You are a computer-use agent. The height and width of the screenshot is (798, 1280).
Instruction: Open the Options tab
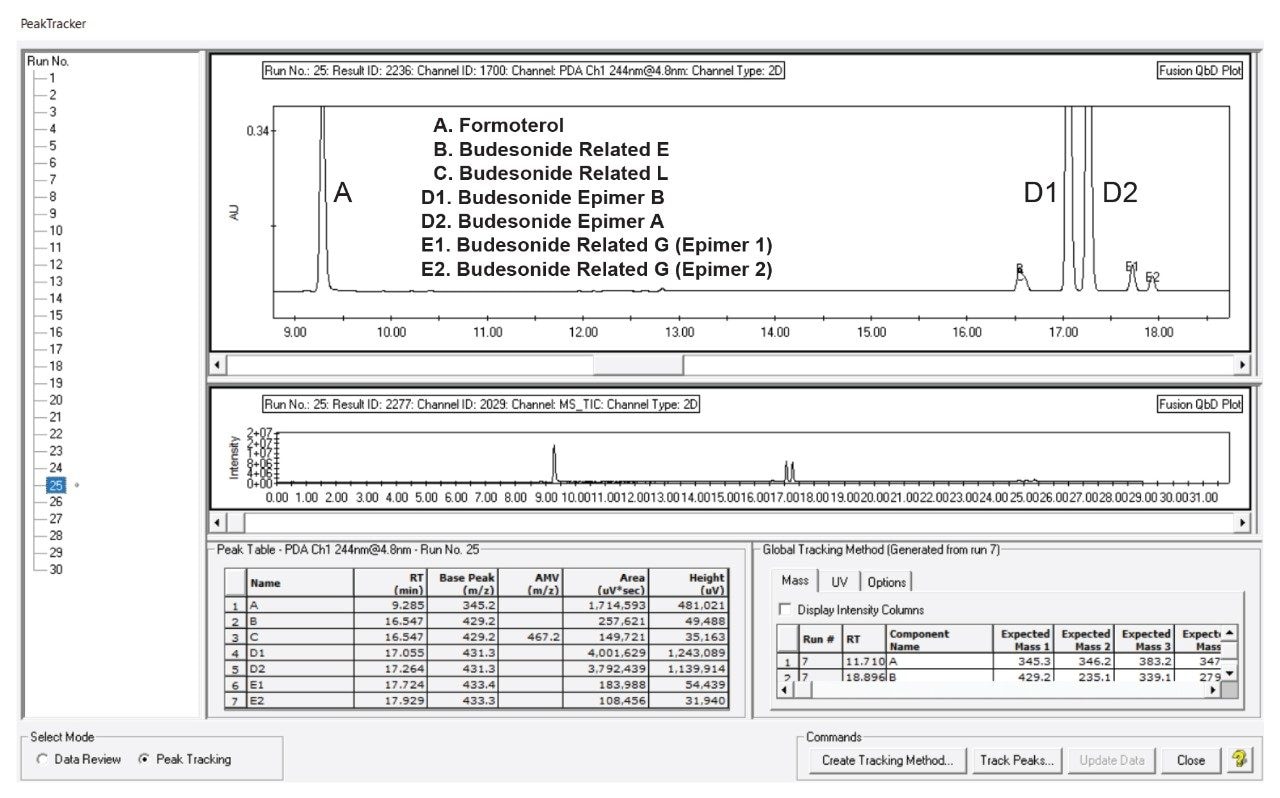point(886,582)
